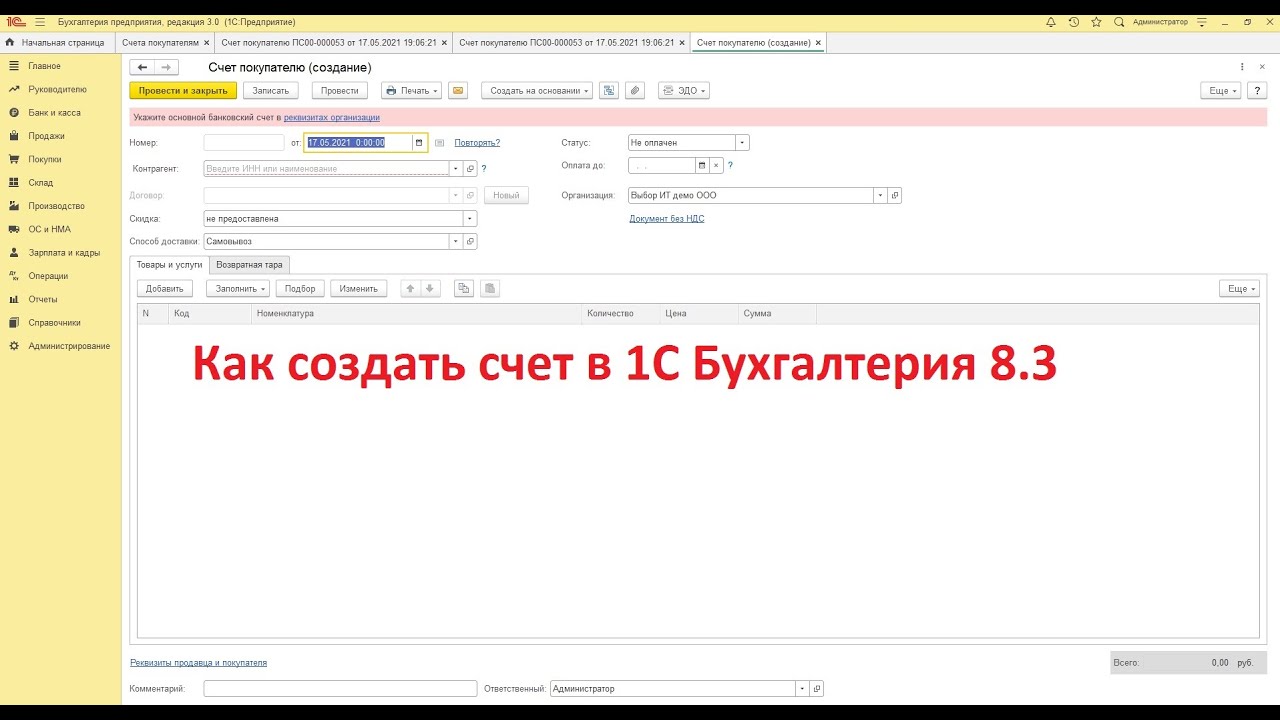Open Организация item form icon

coord(895,196)
